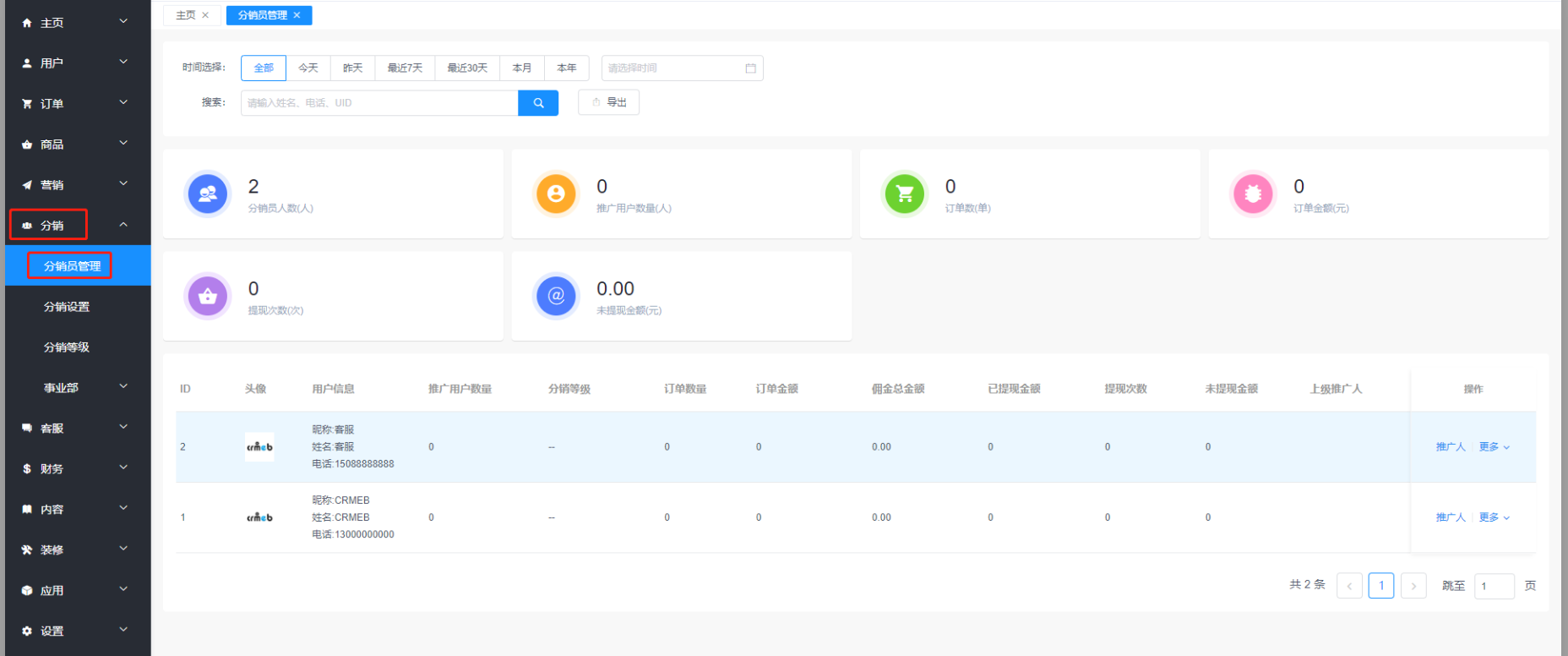Click the blue search magnifier button
1568x656 pixels.
(538, 103)
